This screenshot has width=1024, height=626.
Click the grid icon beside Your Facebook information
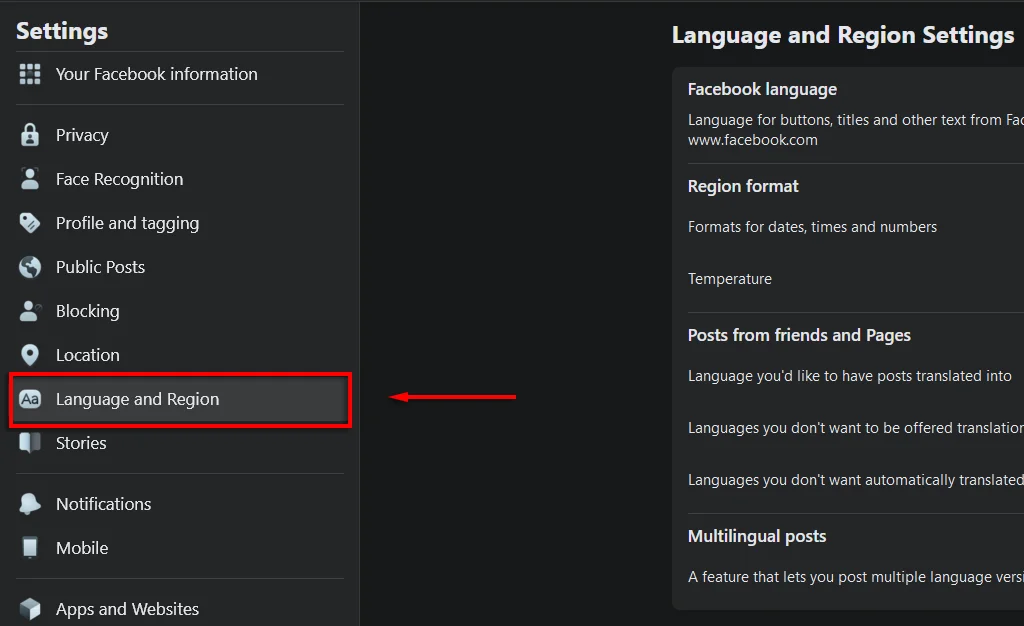pyautogui.click(x=30, y=74)
